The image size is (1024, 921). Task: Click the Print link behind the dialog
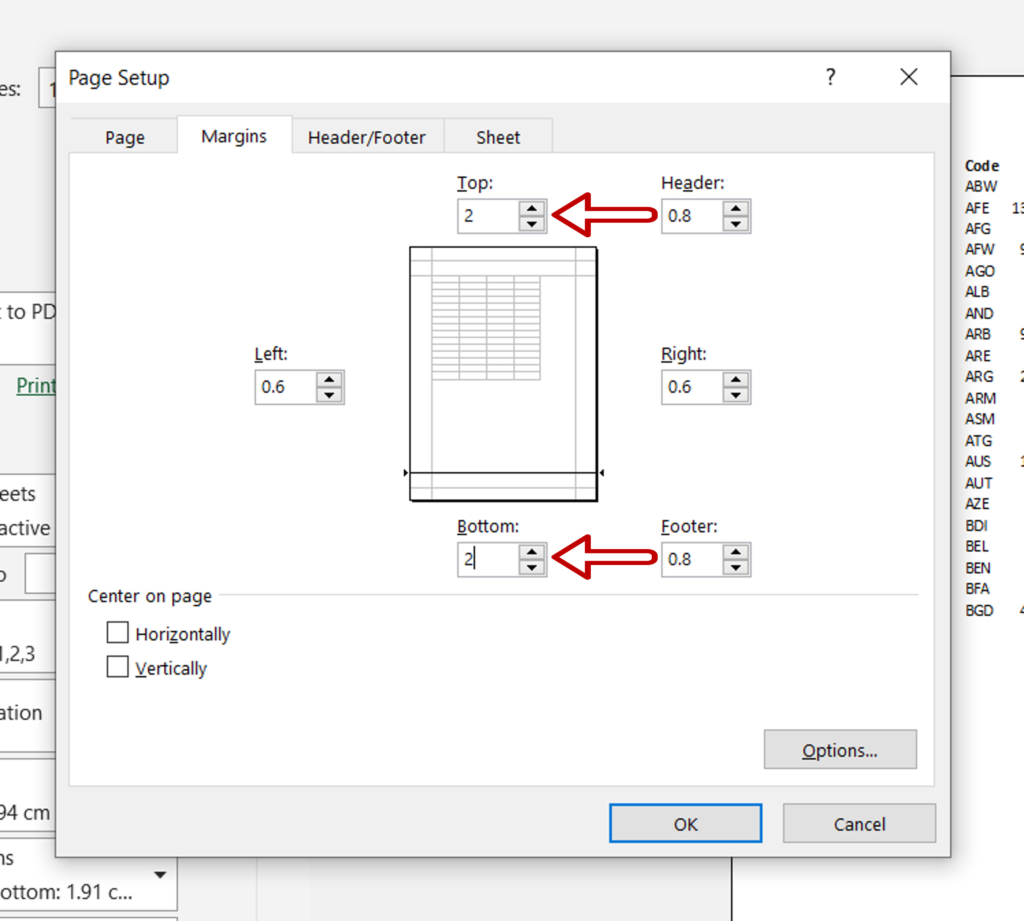point(36,386)
